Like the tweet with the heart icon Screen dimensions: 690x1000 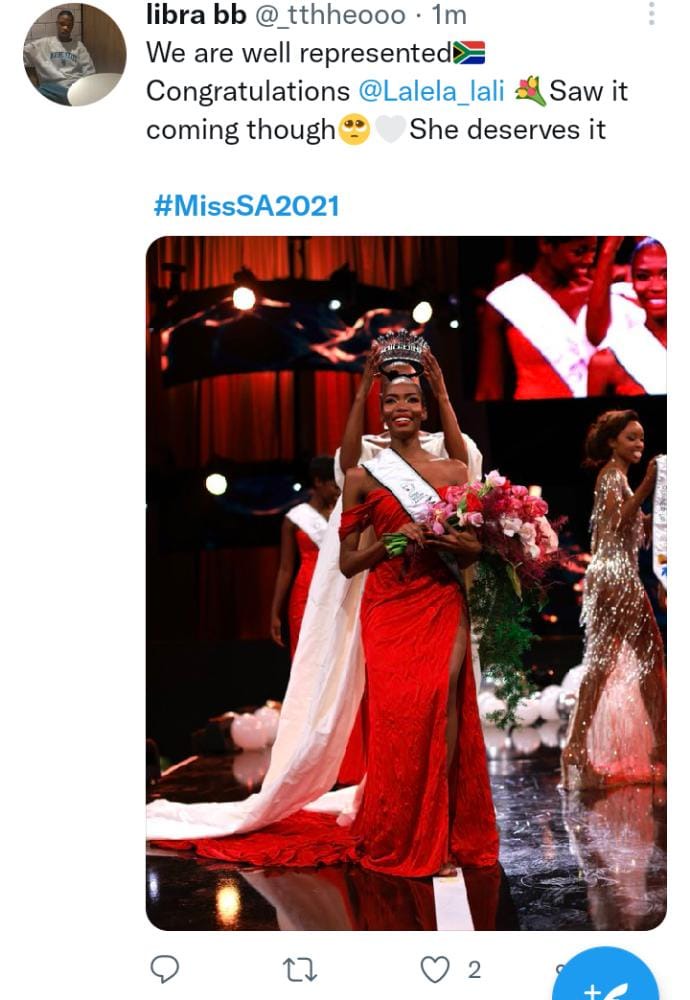point(435,969)
